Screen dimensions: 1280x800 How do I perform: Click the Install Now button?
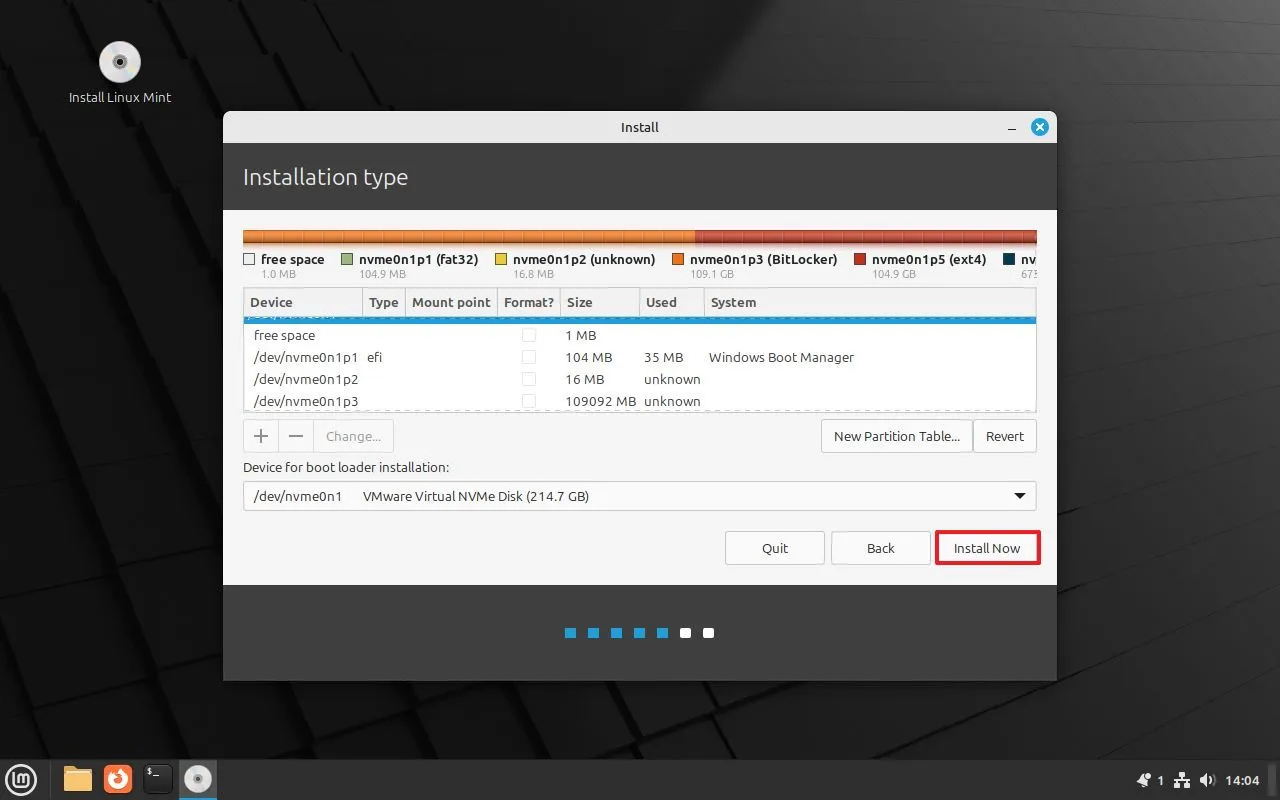(987, 548)
